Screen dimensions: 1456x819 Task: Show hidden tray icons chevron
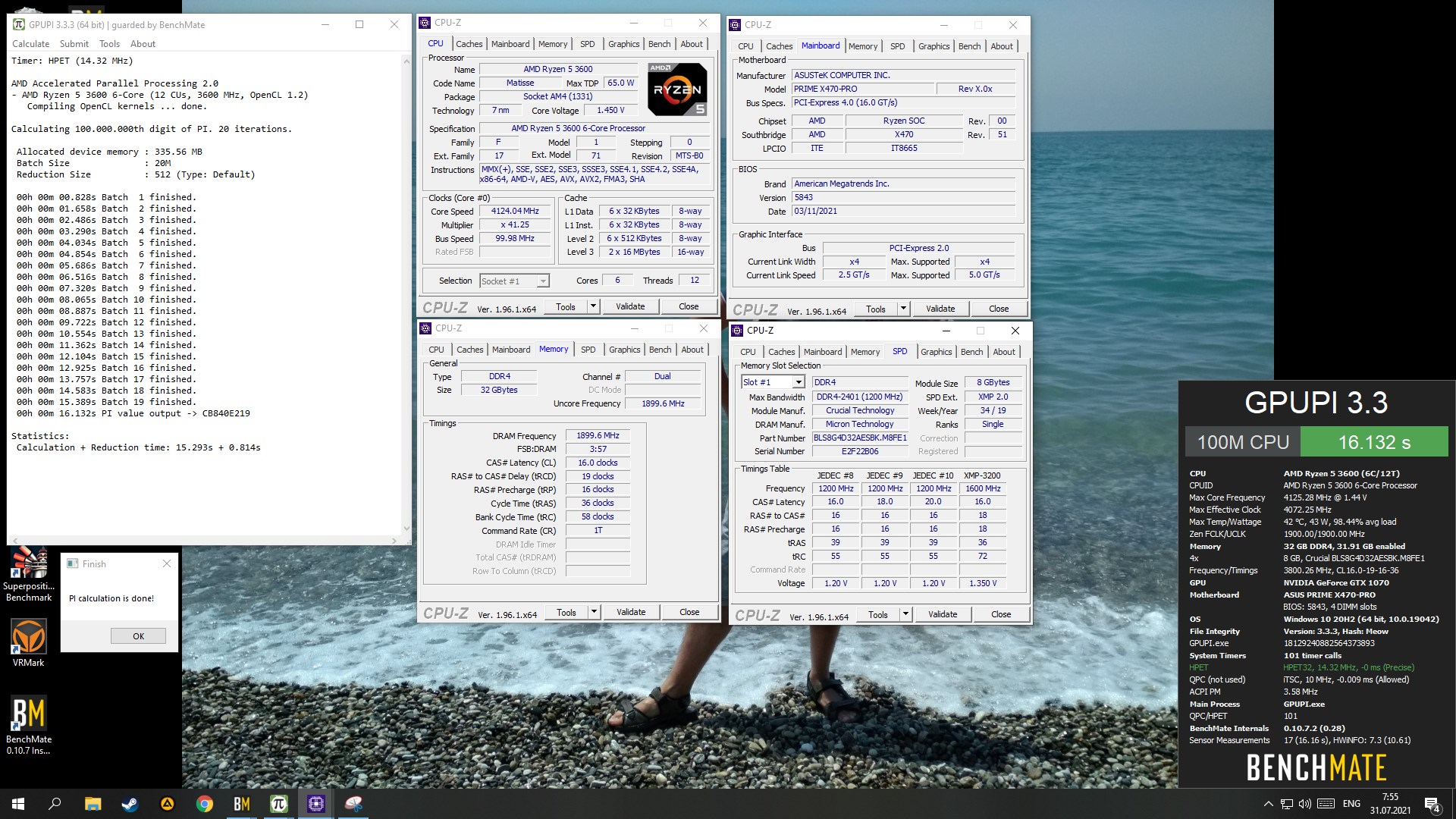point(1268,804)
